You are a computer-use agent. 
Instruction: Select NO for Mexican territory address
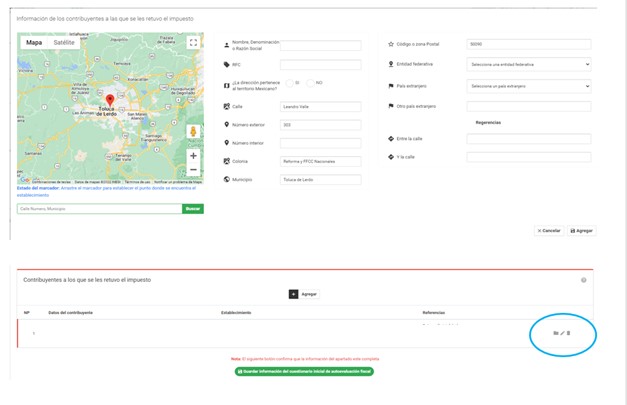(311, 82)
